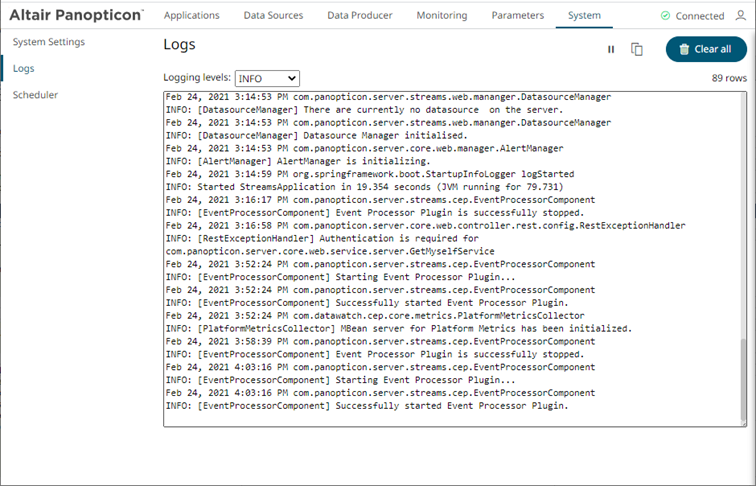Click "There are currently no datasource" line

coord(364,110)
